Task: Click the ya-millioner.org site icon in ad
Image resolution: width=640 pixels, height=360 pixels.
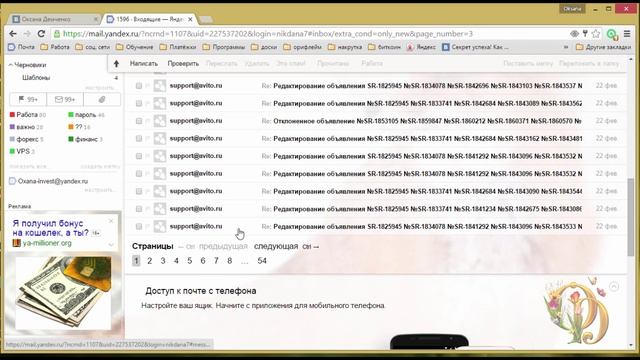Action: click(16, 243)
